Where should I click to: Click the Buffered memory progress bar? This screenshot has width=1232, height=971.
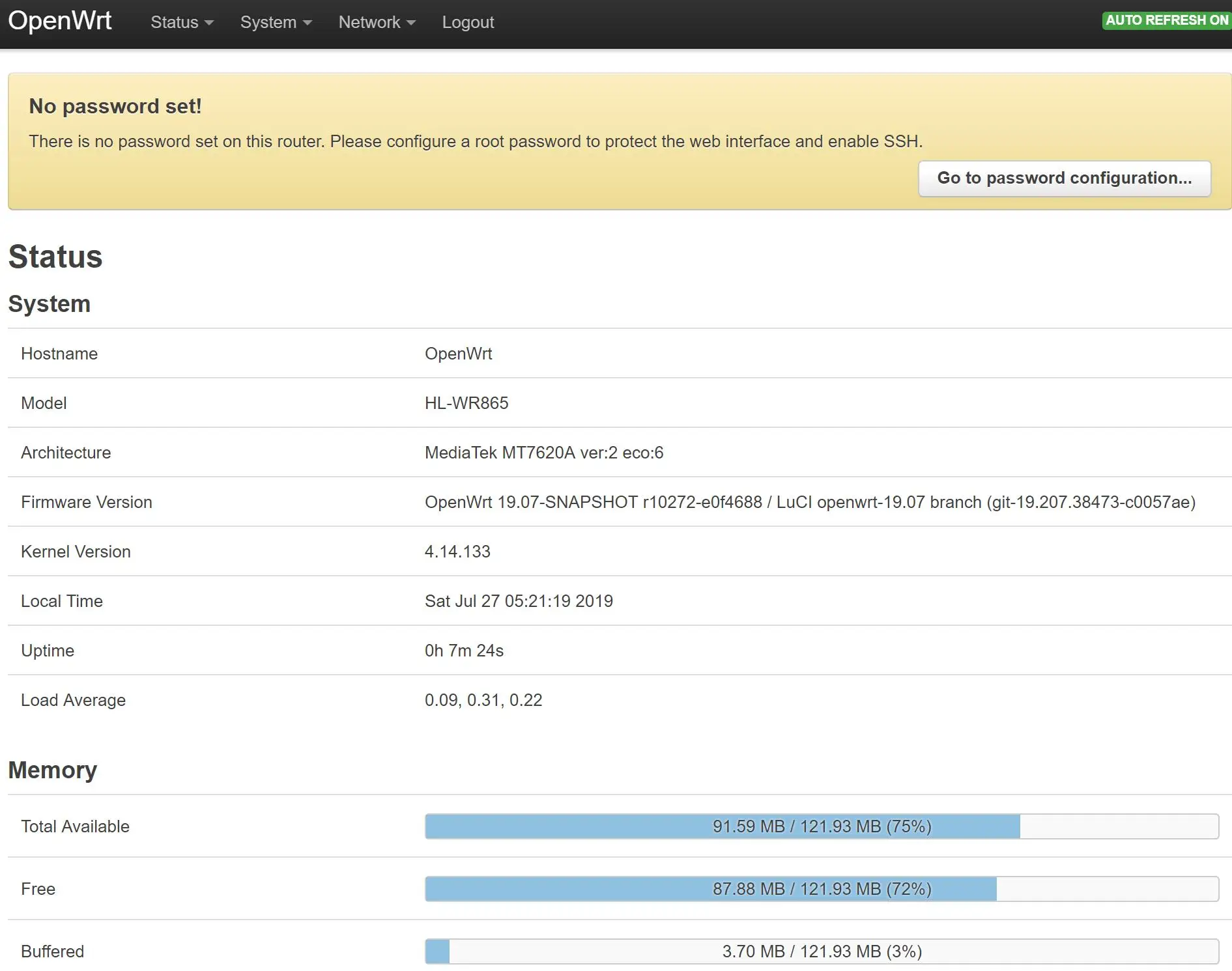point(822,951)
